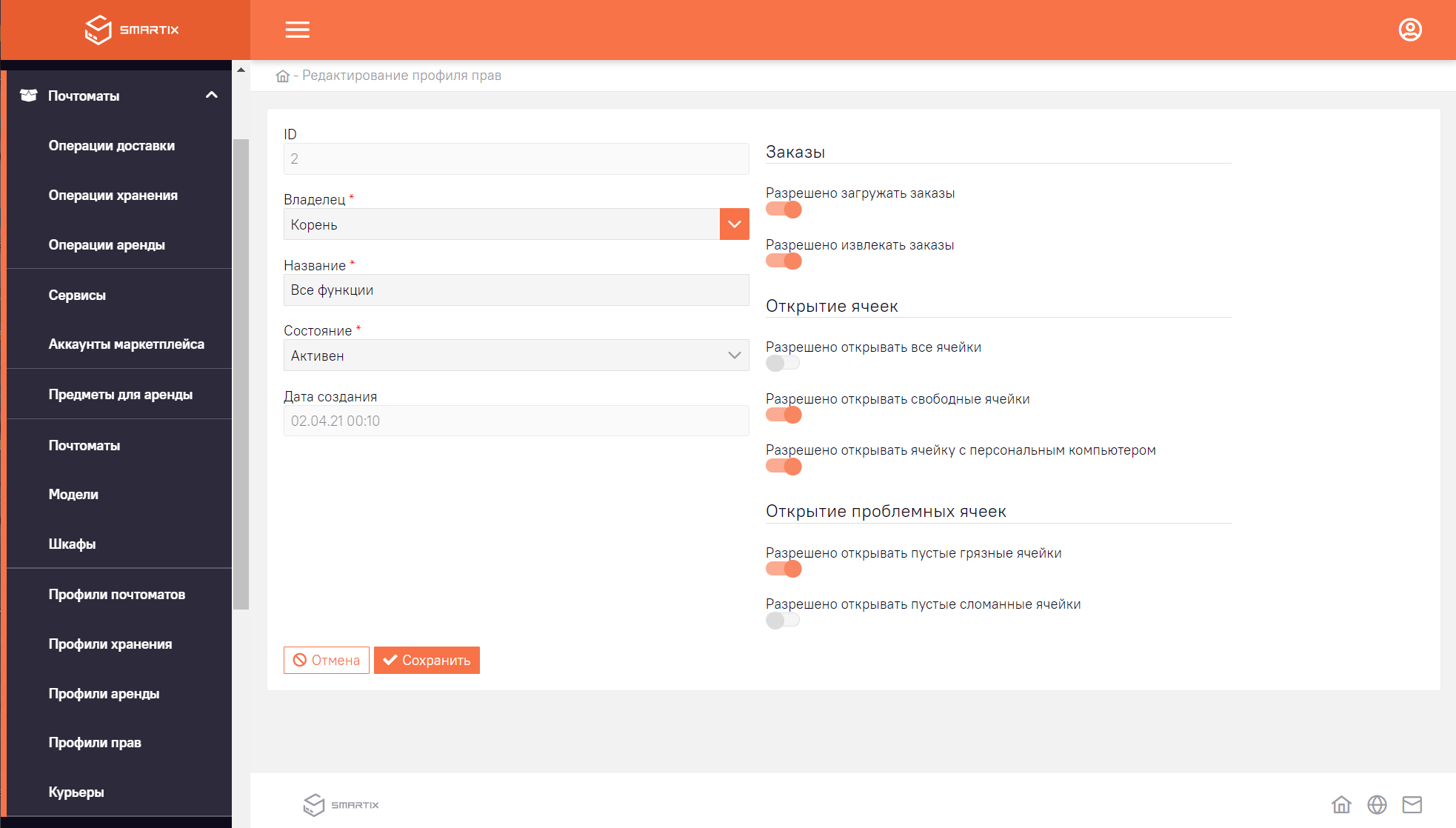Disable Разрешено загружать заказы toggle

coord(783,209)
